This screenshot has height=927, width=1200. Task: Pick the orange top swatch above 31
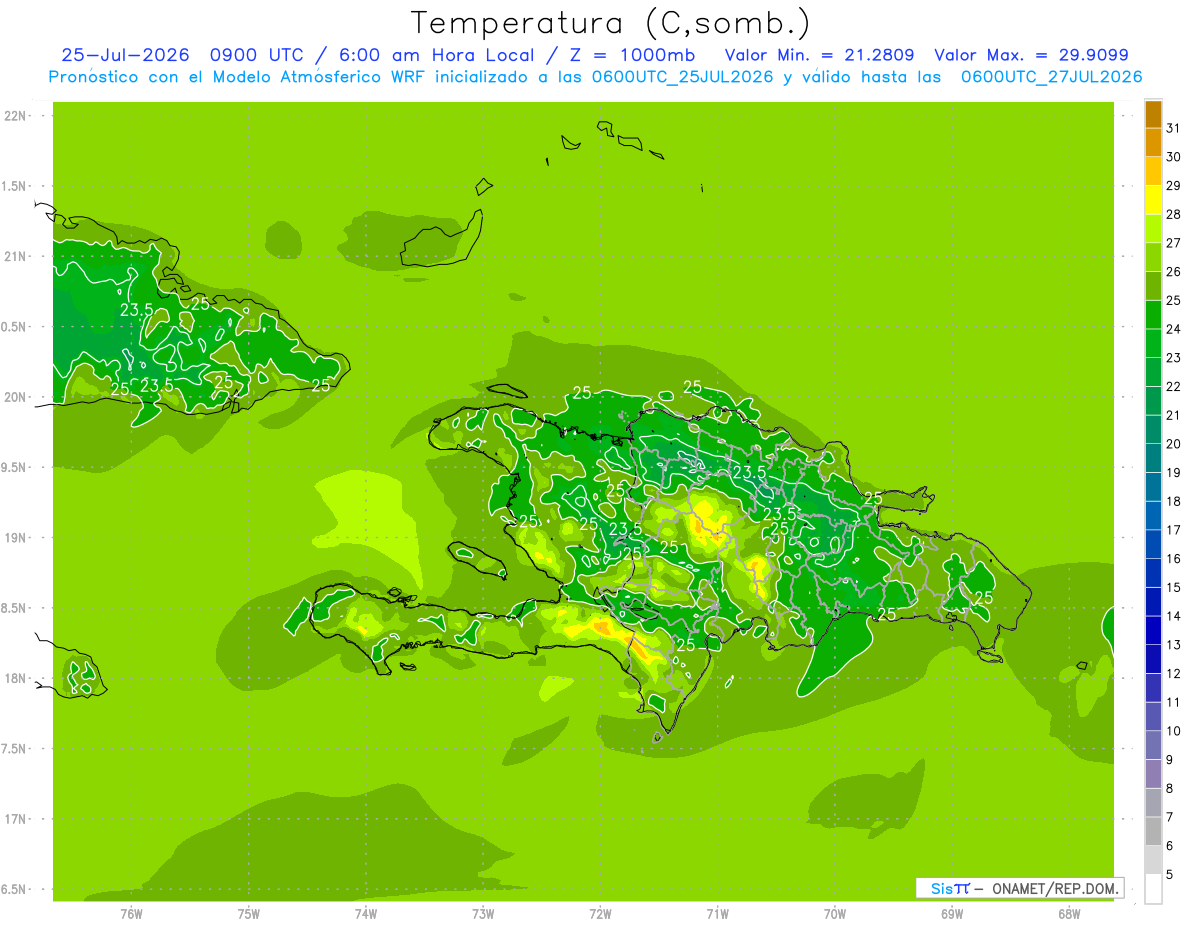[x=1153, y=114]
